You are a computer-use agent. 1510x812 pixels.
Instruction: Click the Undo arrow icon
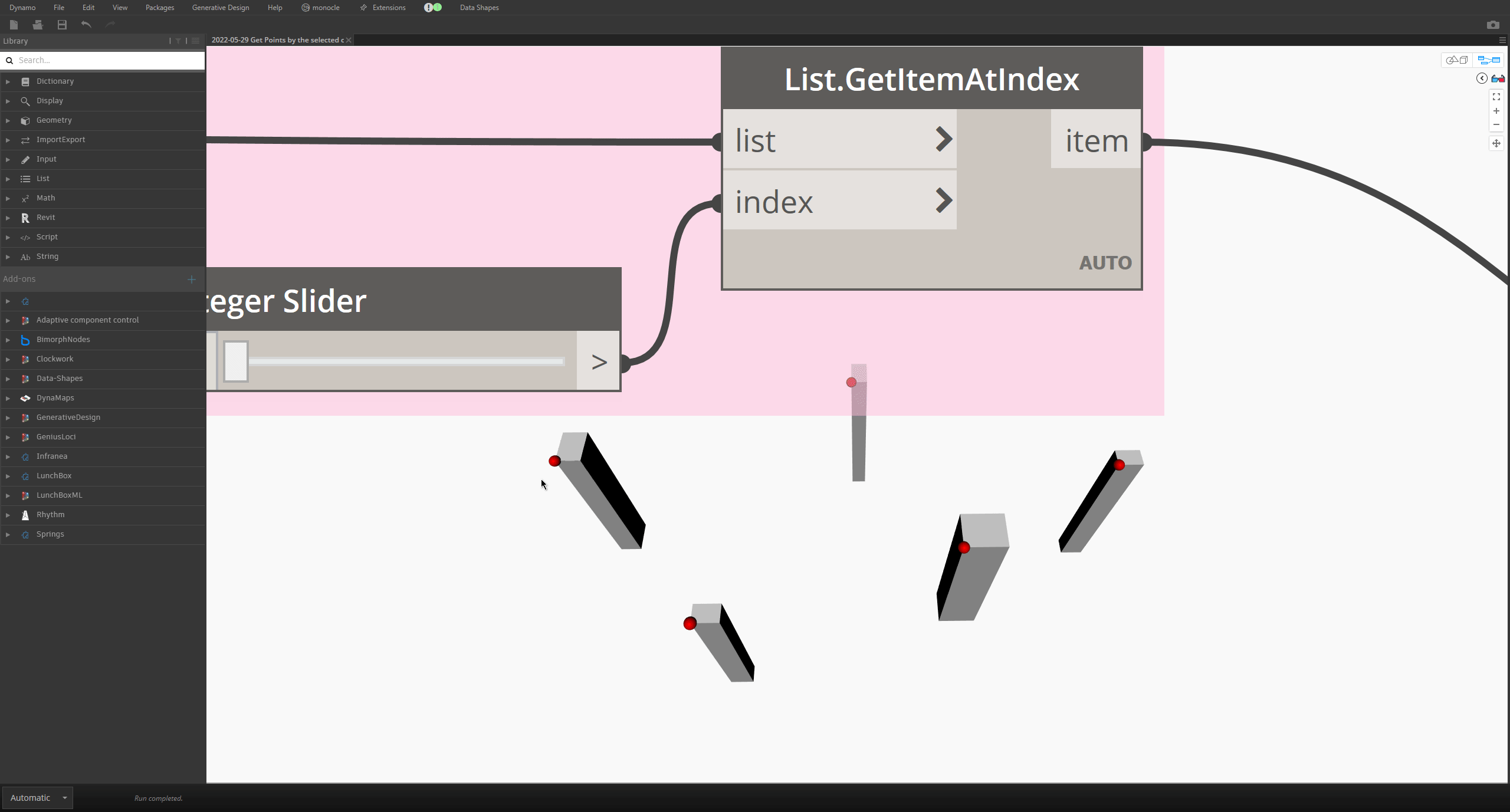tap(86, 25)
